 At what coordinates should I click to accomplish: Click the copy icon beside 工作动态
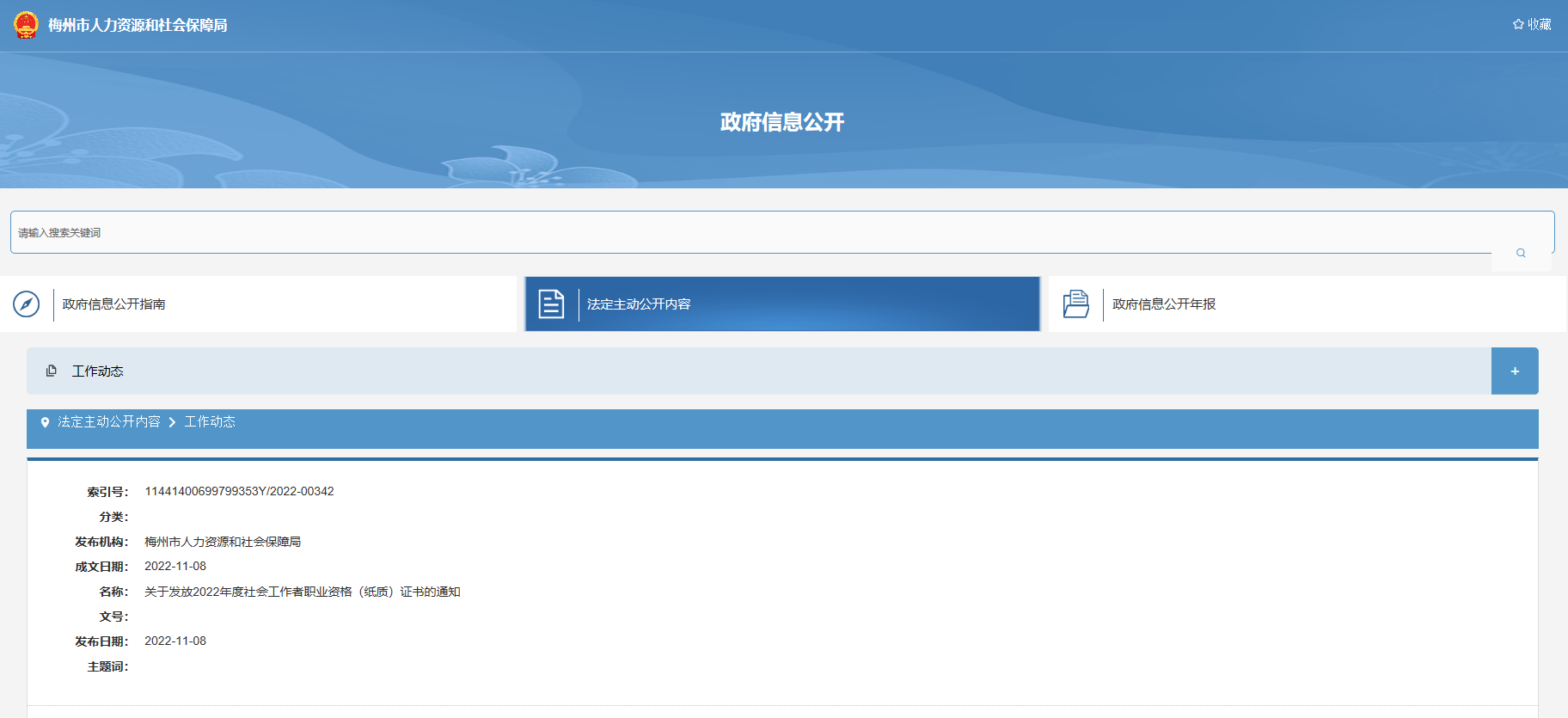[x=52, y=371]
